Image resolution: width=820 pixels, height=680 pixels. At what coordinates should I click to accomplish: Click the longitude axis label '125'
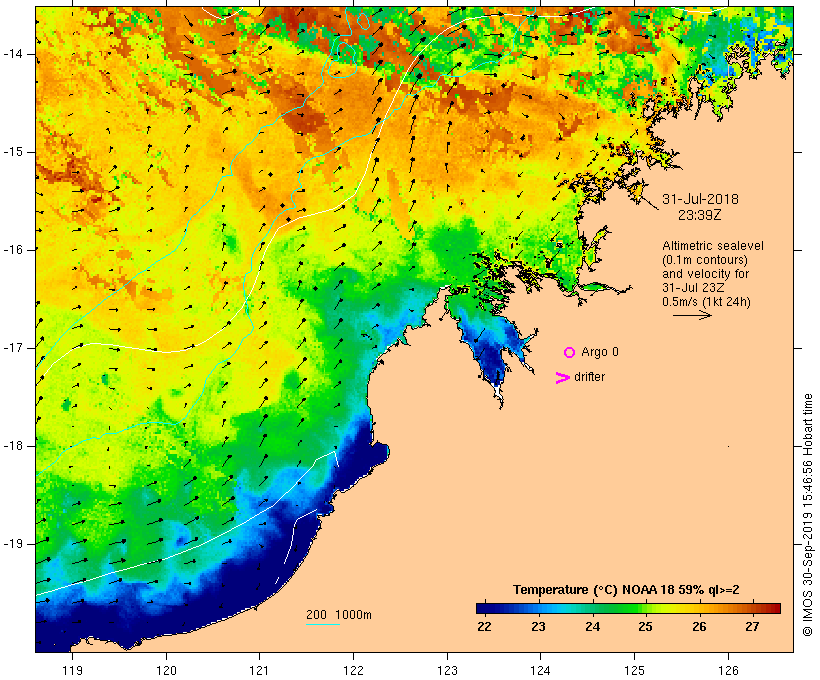pos(635,670)
